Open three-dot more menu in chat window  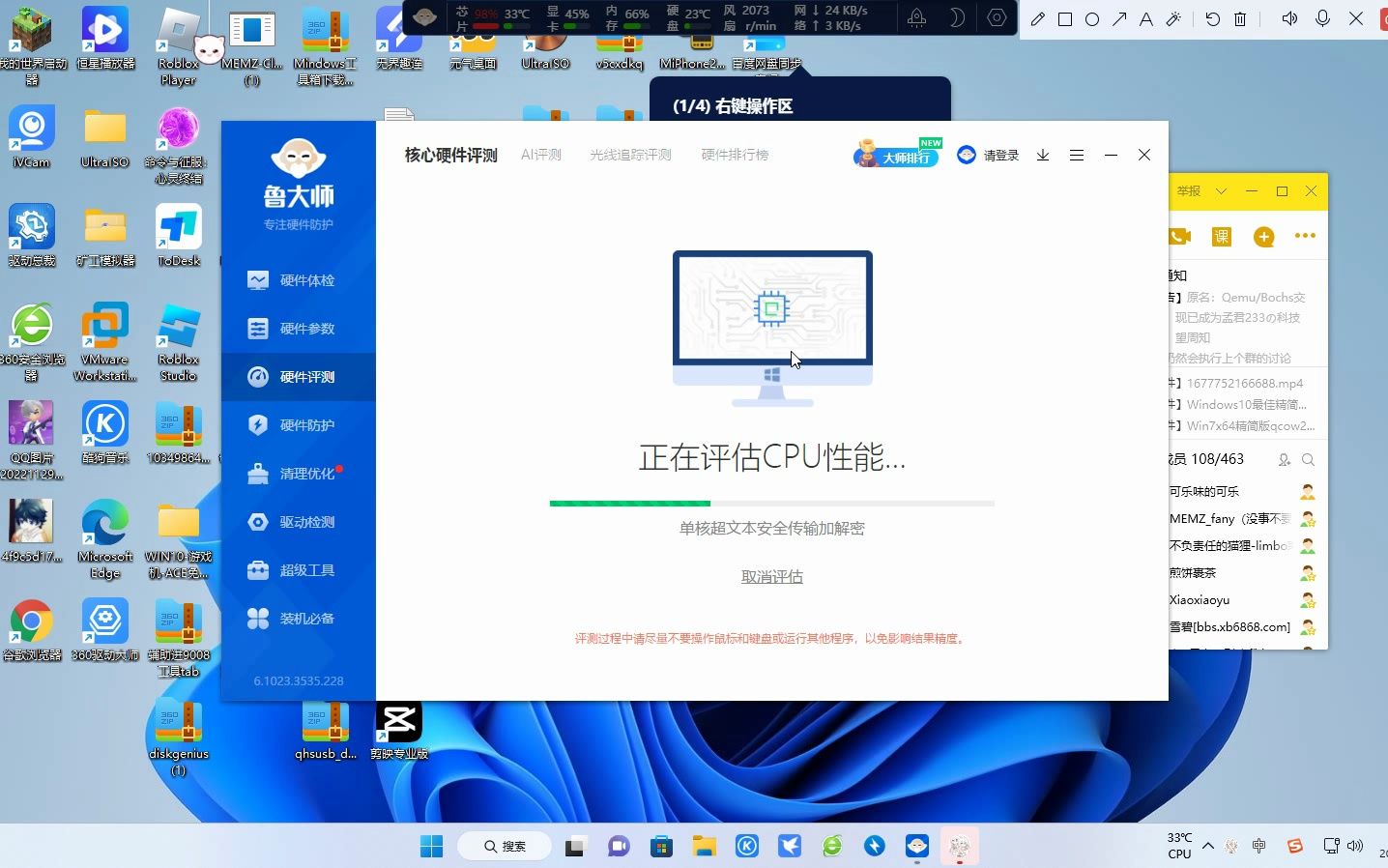[1305, 236]
